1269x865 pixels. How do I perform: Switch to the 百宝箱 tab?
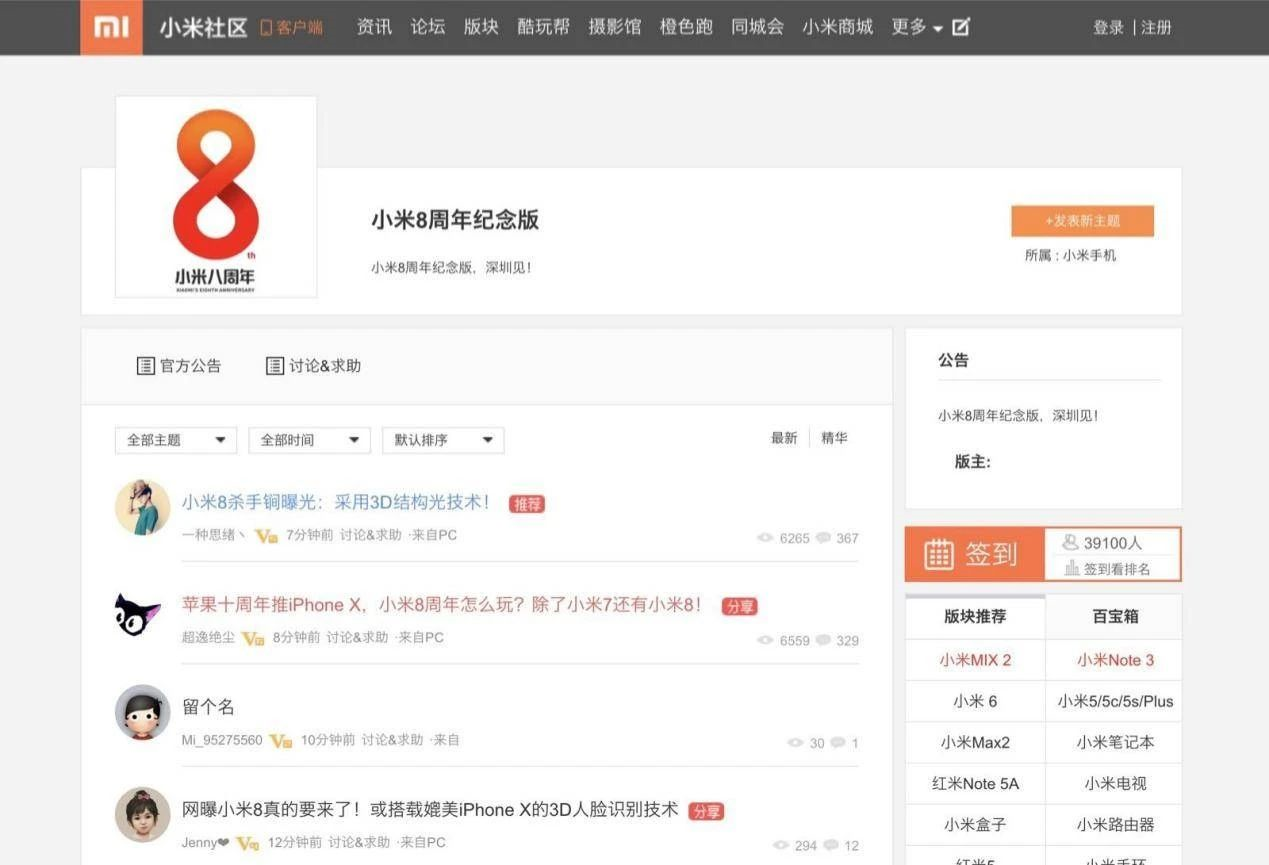(x=1114, y=616)
